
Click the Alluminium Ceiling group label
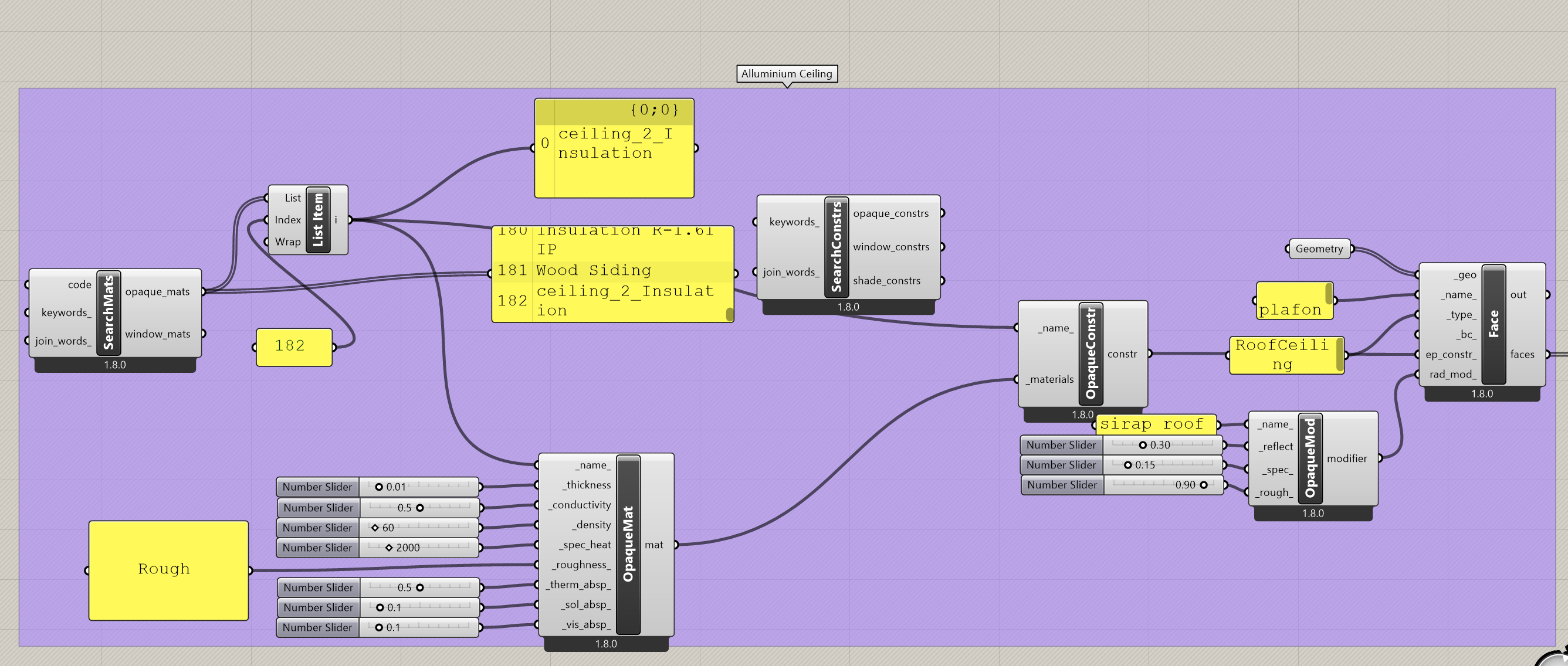click(787, 74)
